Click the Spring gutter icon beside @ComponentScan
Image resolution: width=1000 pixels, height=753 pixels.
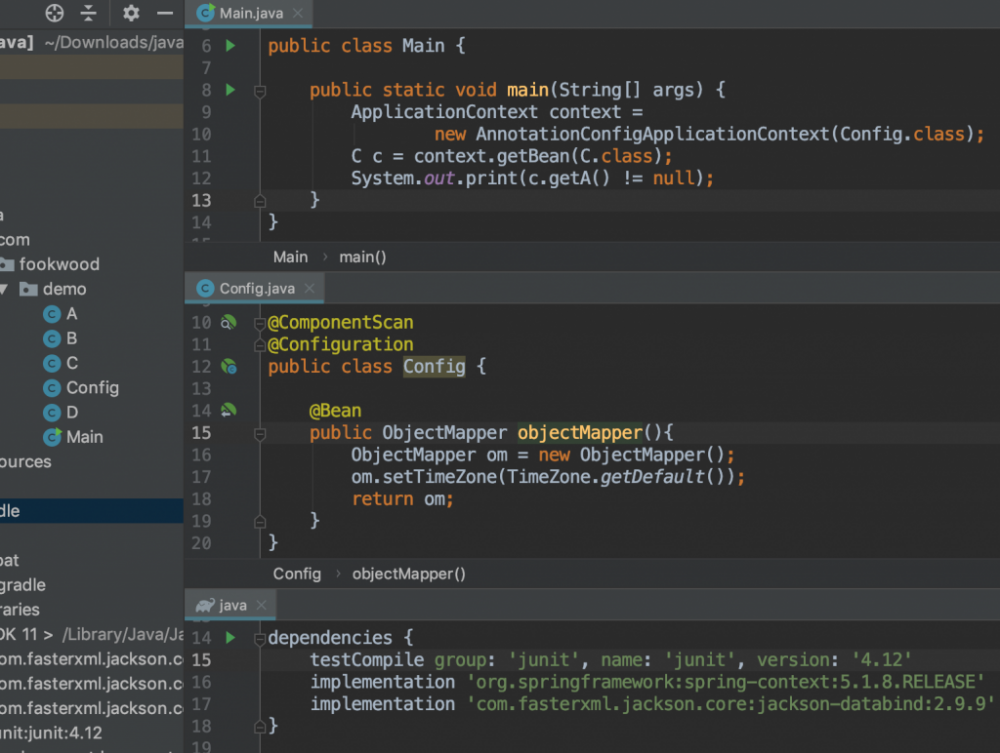[228, 322]
